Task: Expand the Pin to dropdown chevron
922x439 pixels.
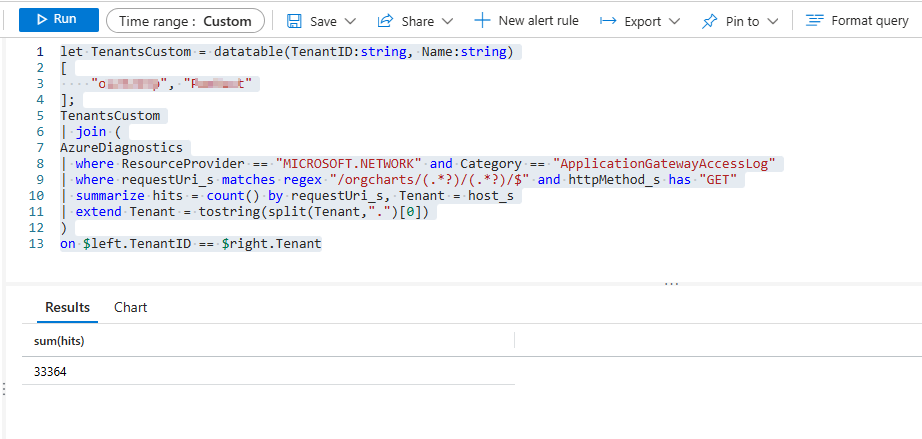Action: pyautogui.click(x=773, y=21)
